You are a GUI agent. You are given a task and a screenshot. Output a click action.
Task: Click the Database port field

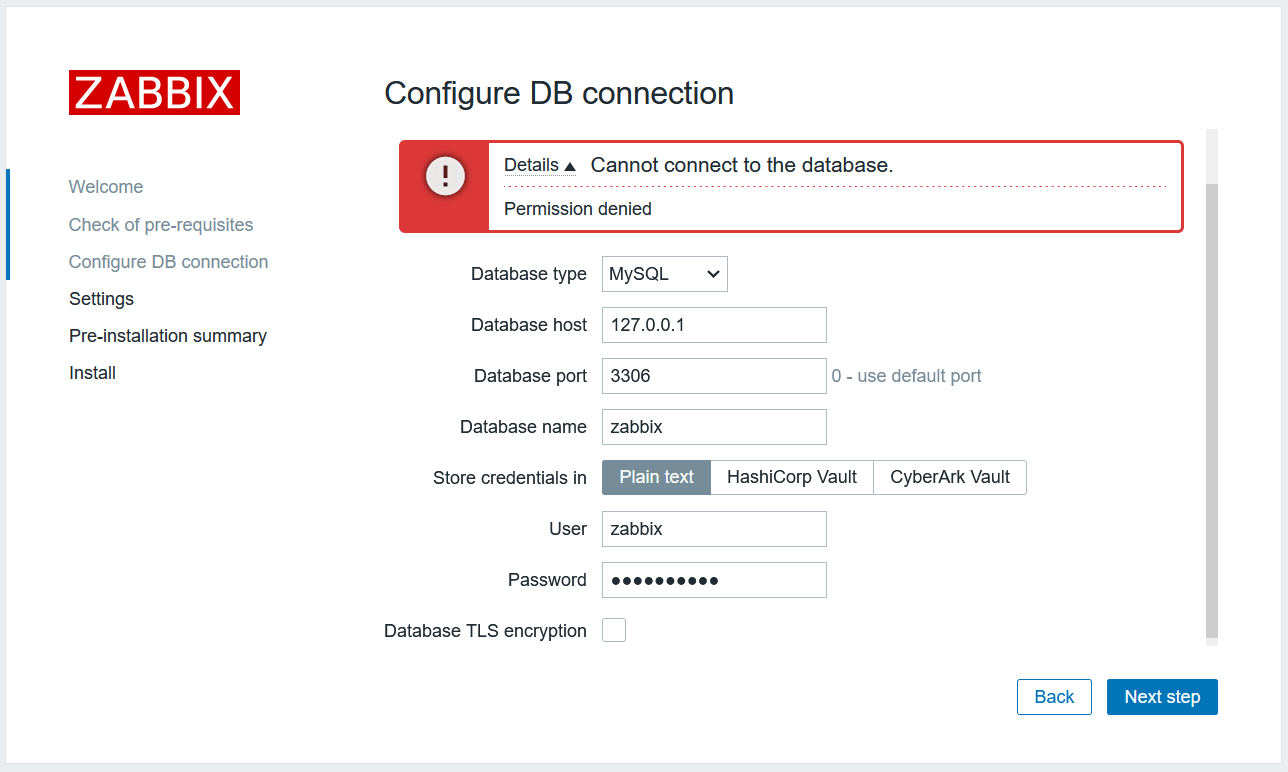(x=714, y=376)
